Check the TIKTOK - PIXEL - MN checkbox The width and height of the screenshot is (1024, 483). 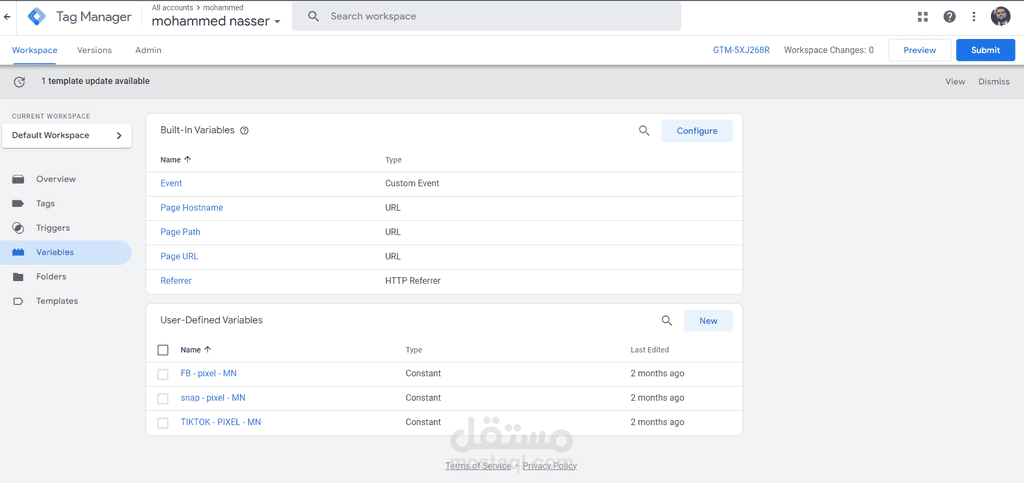[x=163, y=422]
